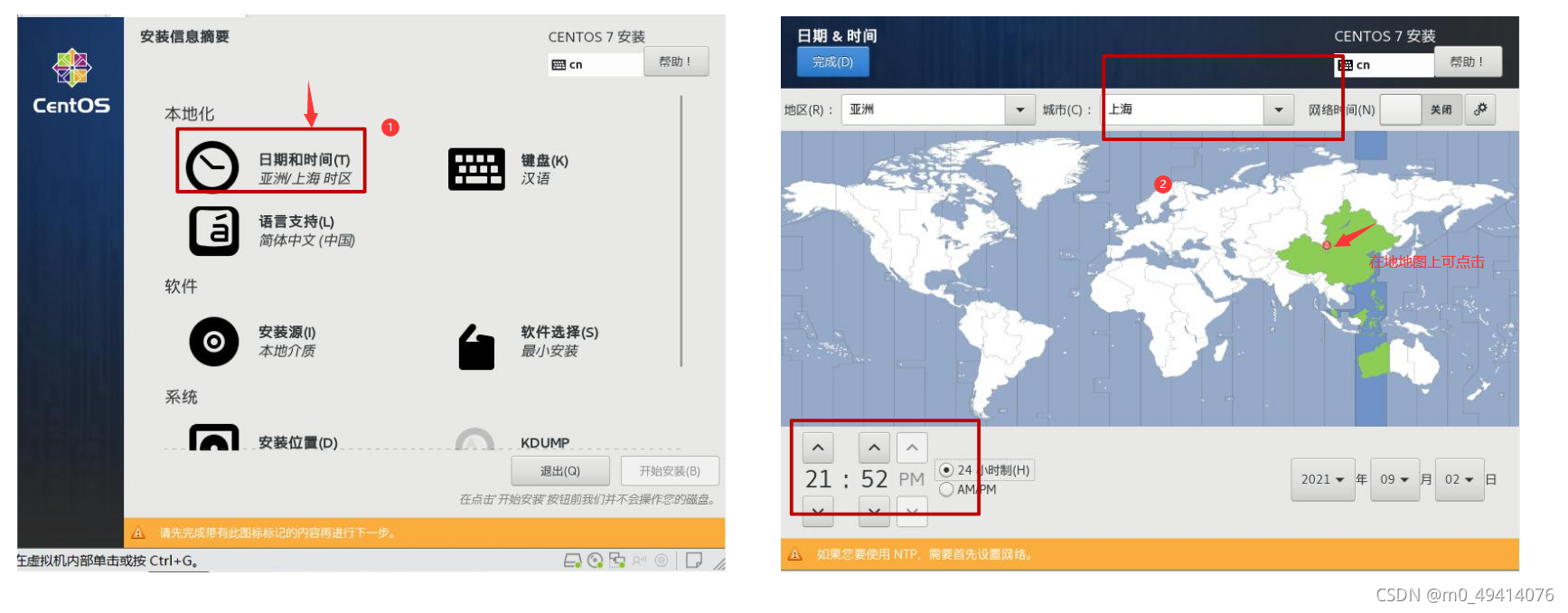Expand the 城市(C) city dropdown

pyautogui.click(x=1278, y=109)
